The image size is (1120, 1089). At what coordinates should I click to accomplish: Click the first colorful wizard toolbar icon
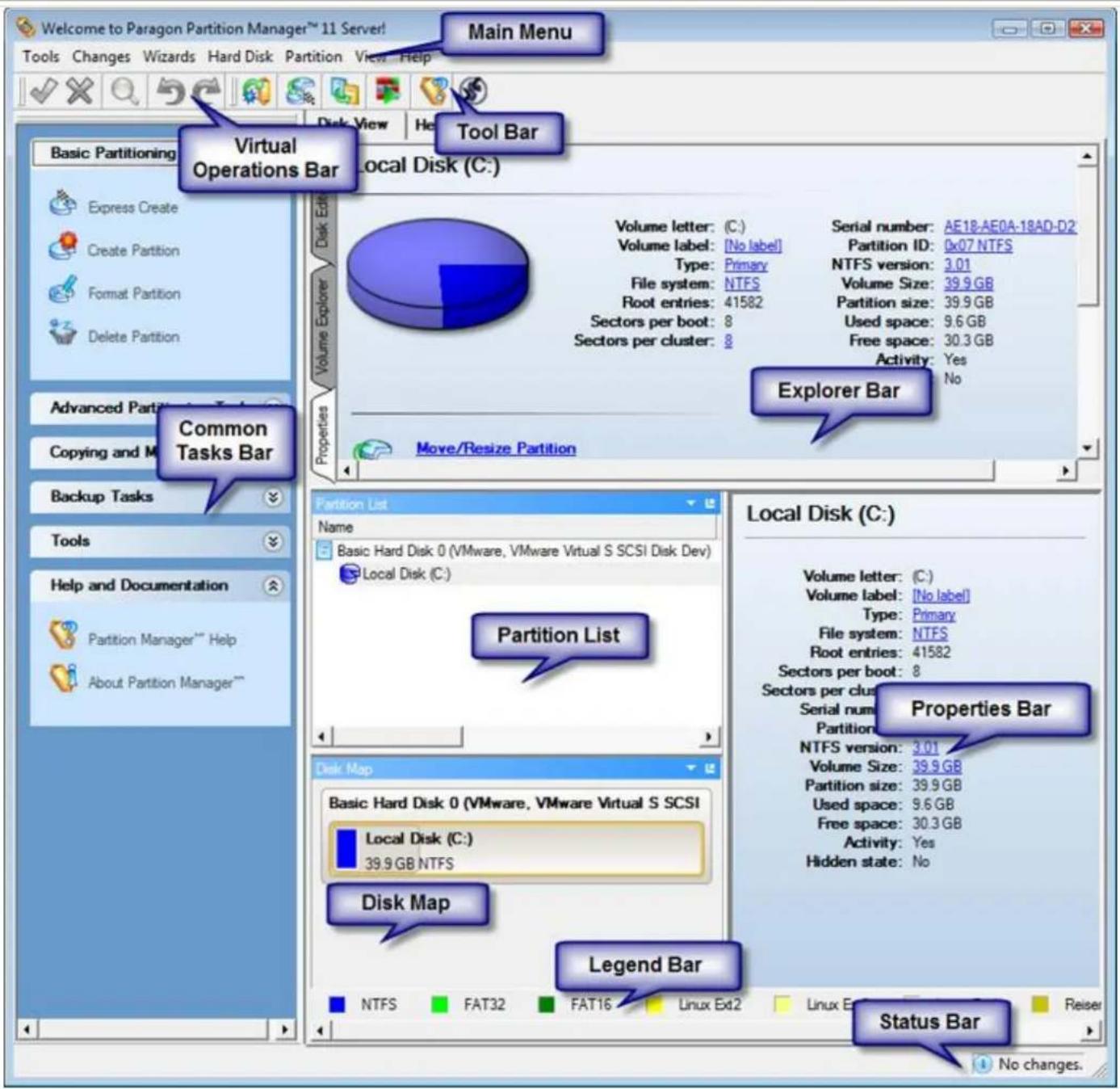[x=257, y=91]
